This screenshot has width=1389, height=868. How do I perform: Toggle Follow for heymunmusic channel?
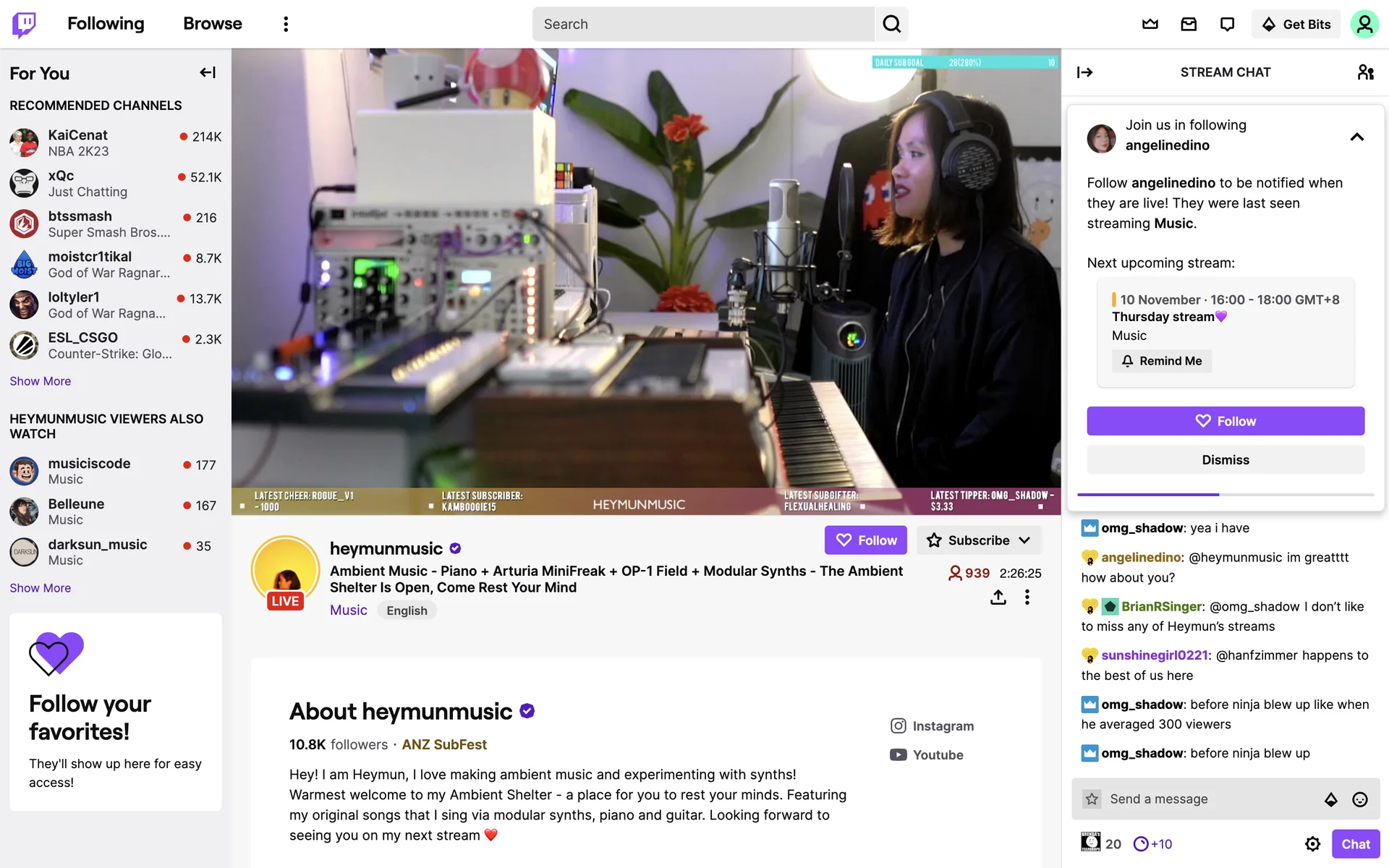[866, 540]
